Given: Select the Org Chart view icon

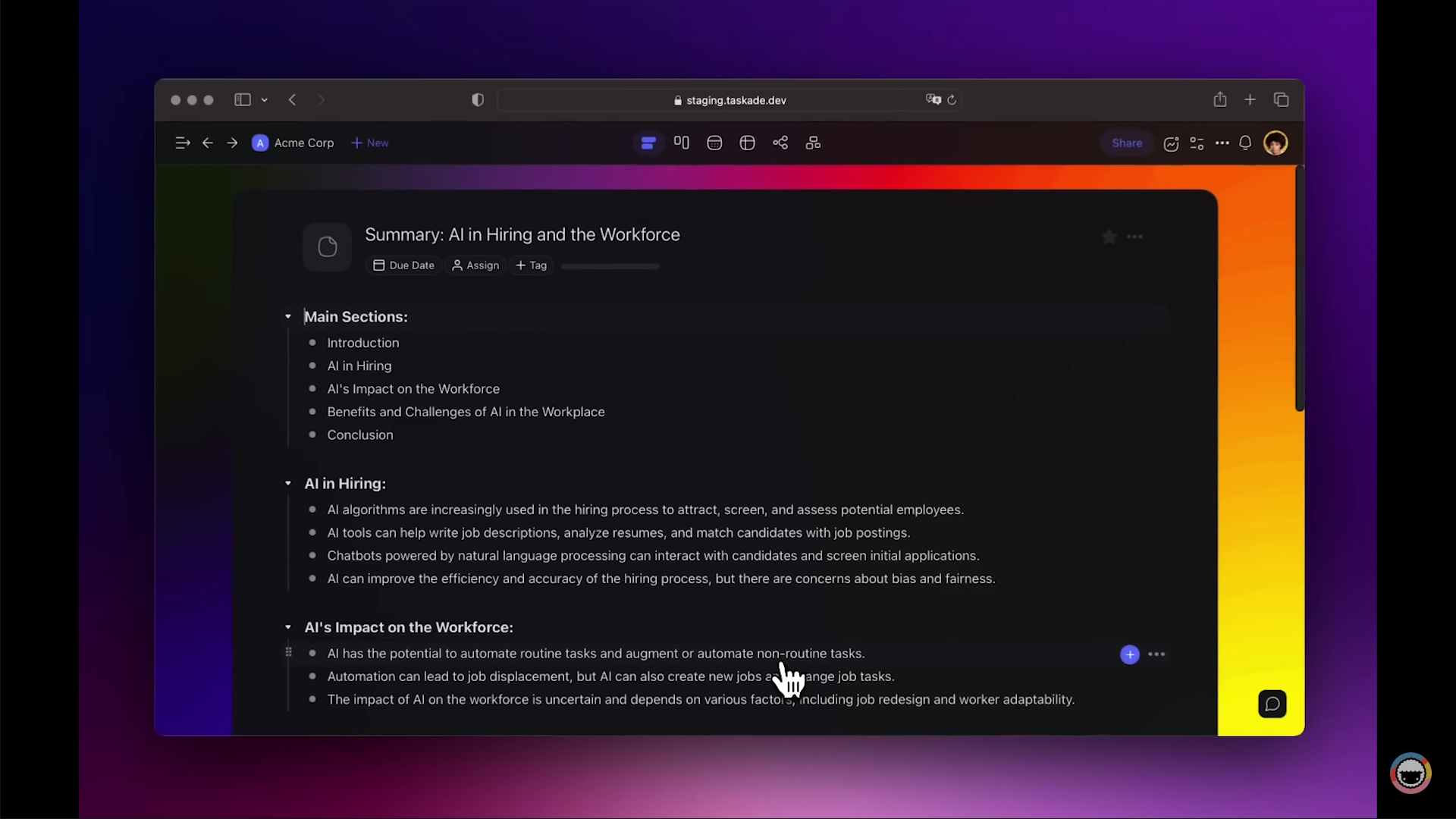Looking at the screenshot, I should pos(813,143).
